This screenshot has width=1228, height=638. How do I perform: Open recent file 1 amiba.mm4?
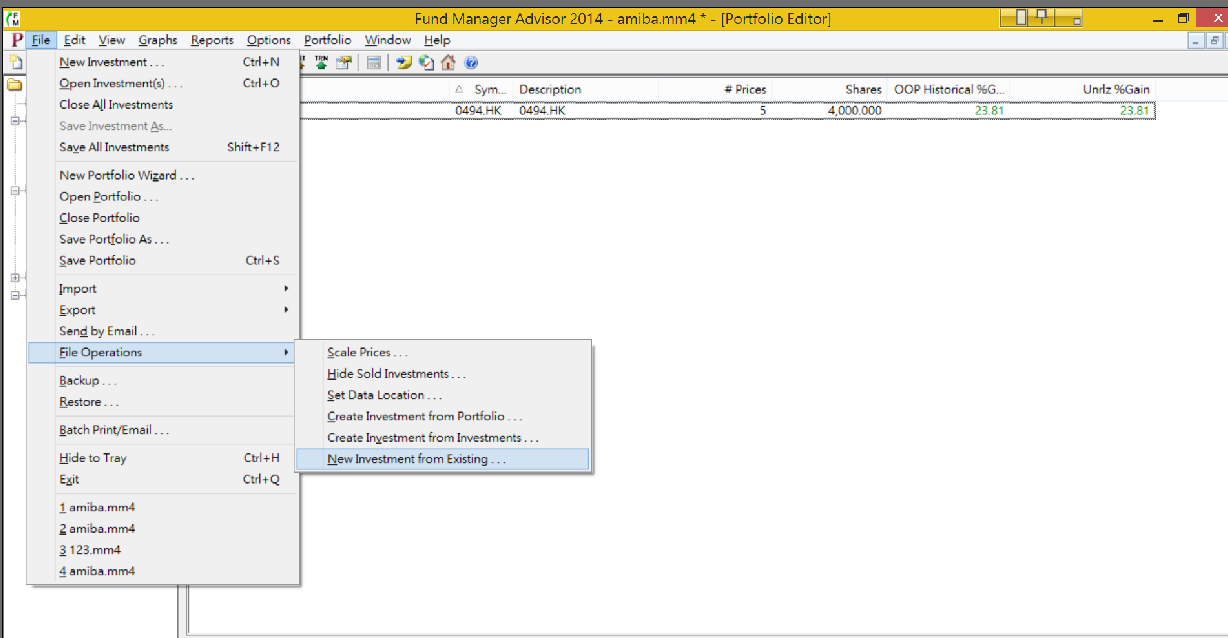coord(163,507)
